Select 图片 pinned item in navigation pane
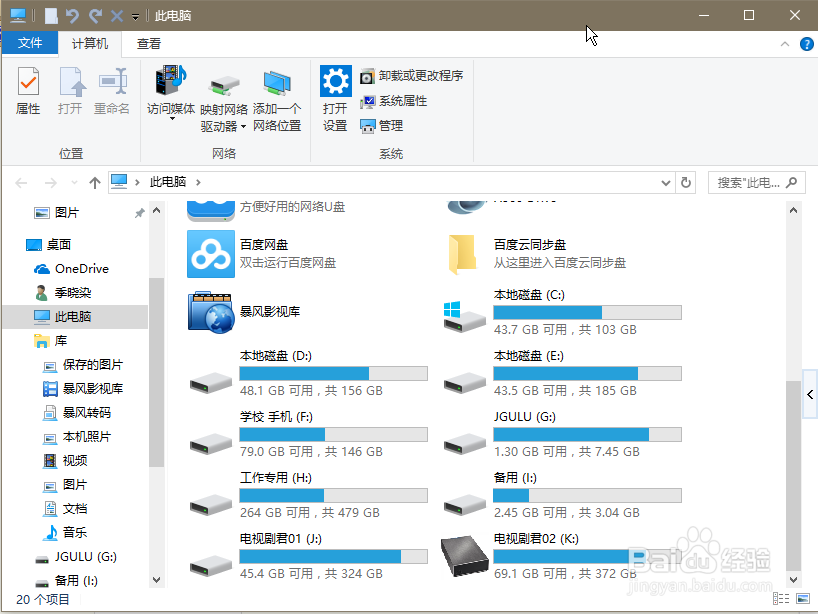The width and height of the screenshot is (818, 614). coord(67,213)
